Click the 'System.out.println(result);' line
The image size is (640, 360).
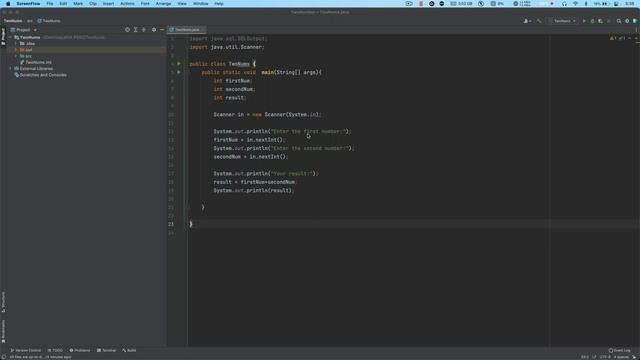click(x=253, y=191)
